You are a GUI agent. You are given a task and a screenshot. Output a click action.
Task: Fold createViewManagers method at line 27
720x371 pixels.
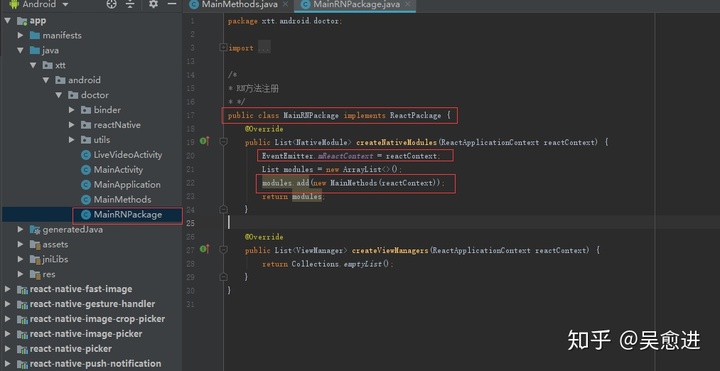tap(223, 250)
